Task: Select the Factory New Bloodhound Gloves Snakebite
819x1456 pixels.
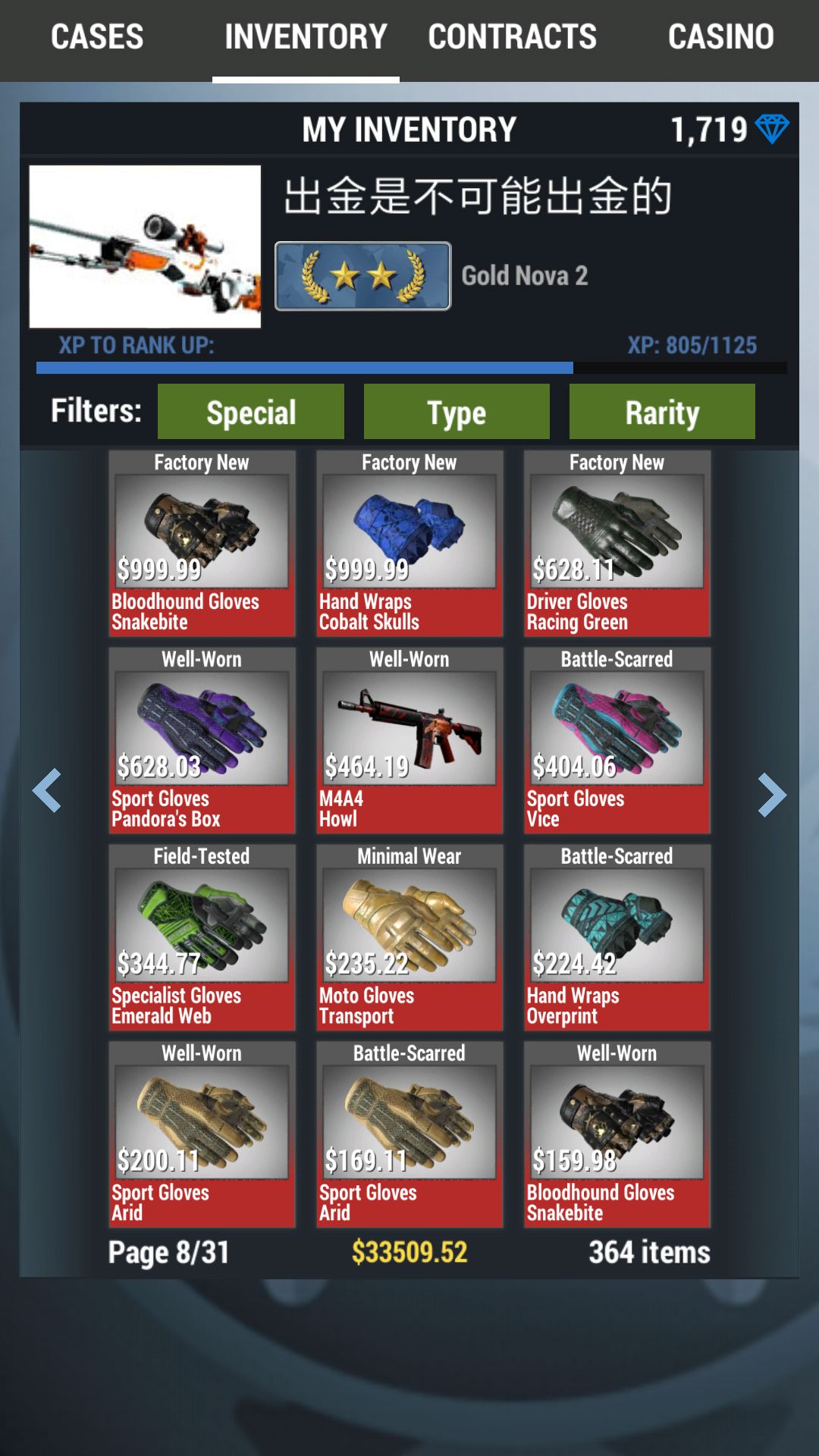Action: click(x=202, y=543)
